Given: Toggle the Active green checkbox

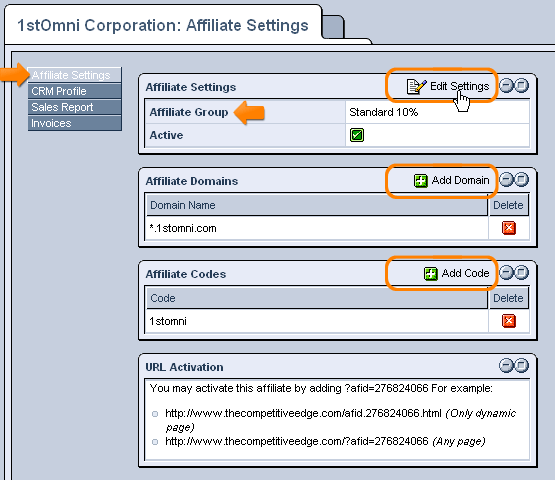Looking at the screenshot, I should click(x=357, y=135).
